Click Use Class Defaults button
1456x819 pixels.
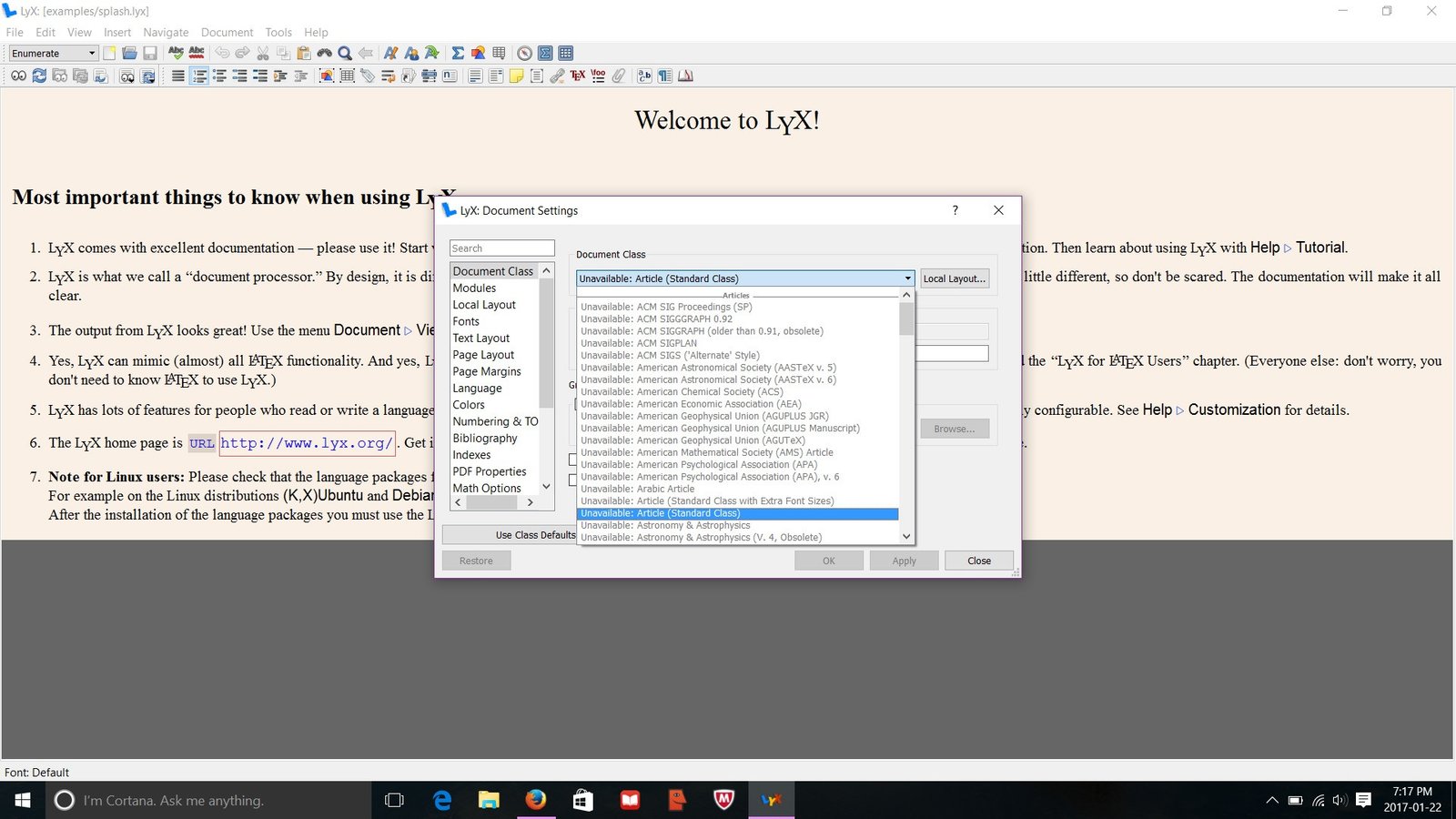point(510,535)
